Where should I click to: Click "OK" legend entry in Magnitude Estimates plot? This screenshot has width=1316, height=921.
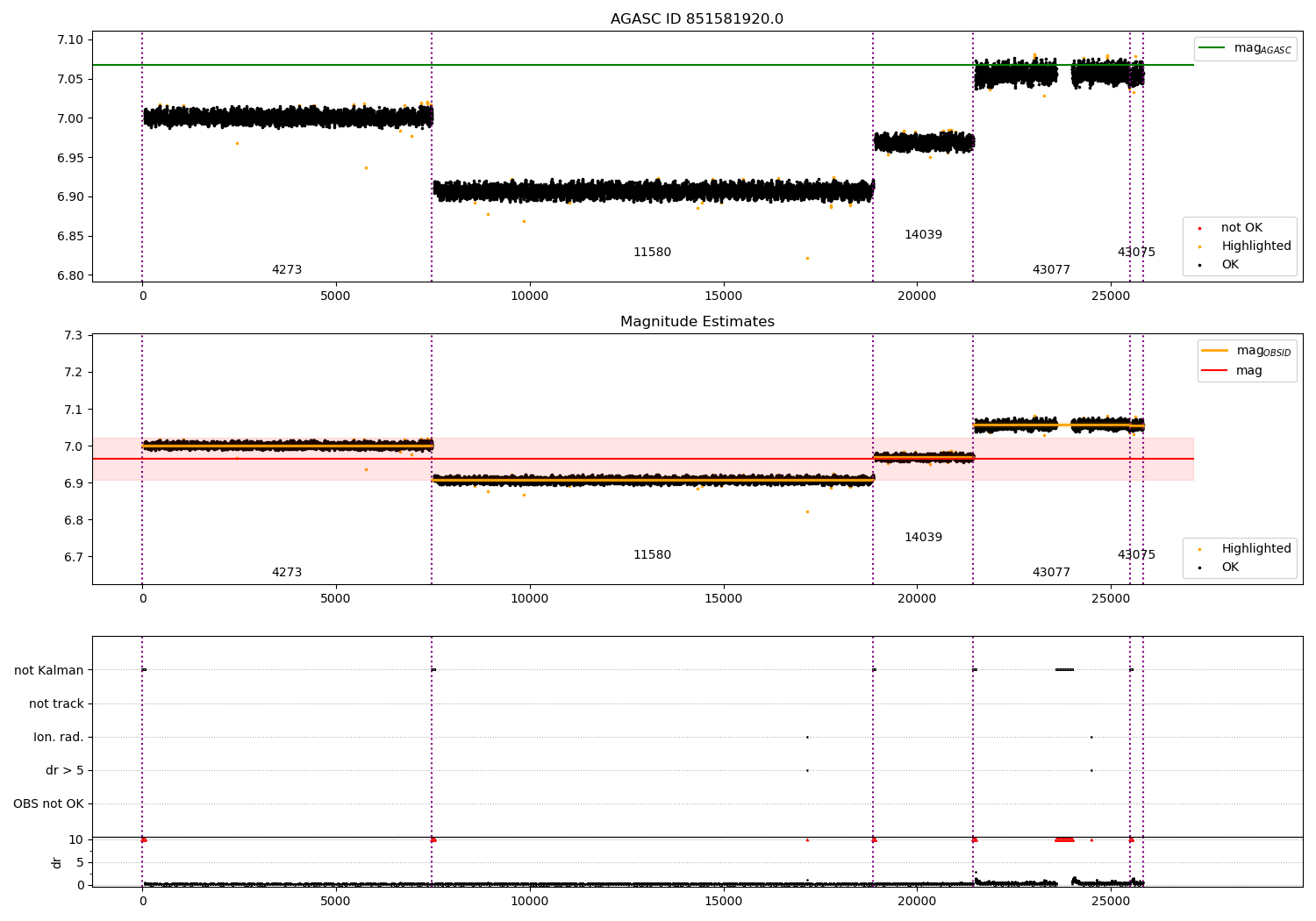coord(1230,568)
